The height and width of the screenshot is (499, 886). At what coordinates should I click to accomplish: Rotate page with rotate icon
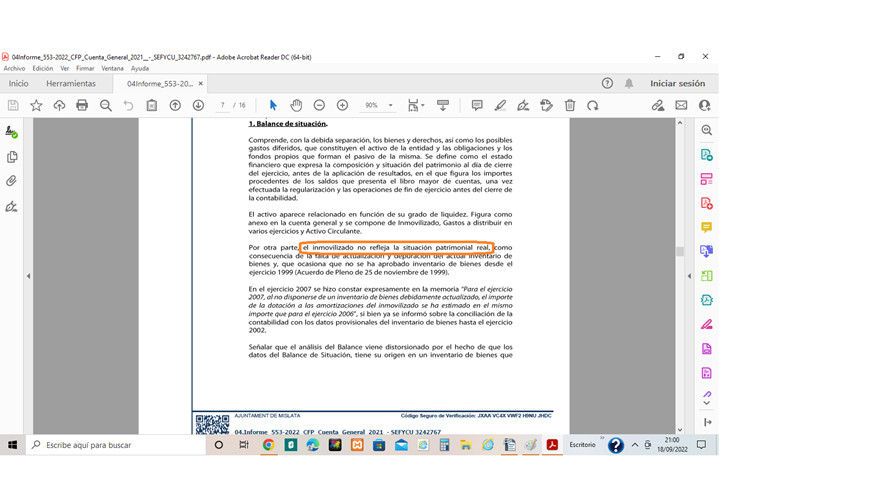pos(592,105)
